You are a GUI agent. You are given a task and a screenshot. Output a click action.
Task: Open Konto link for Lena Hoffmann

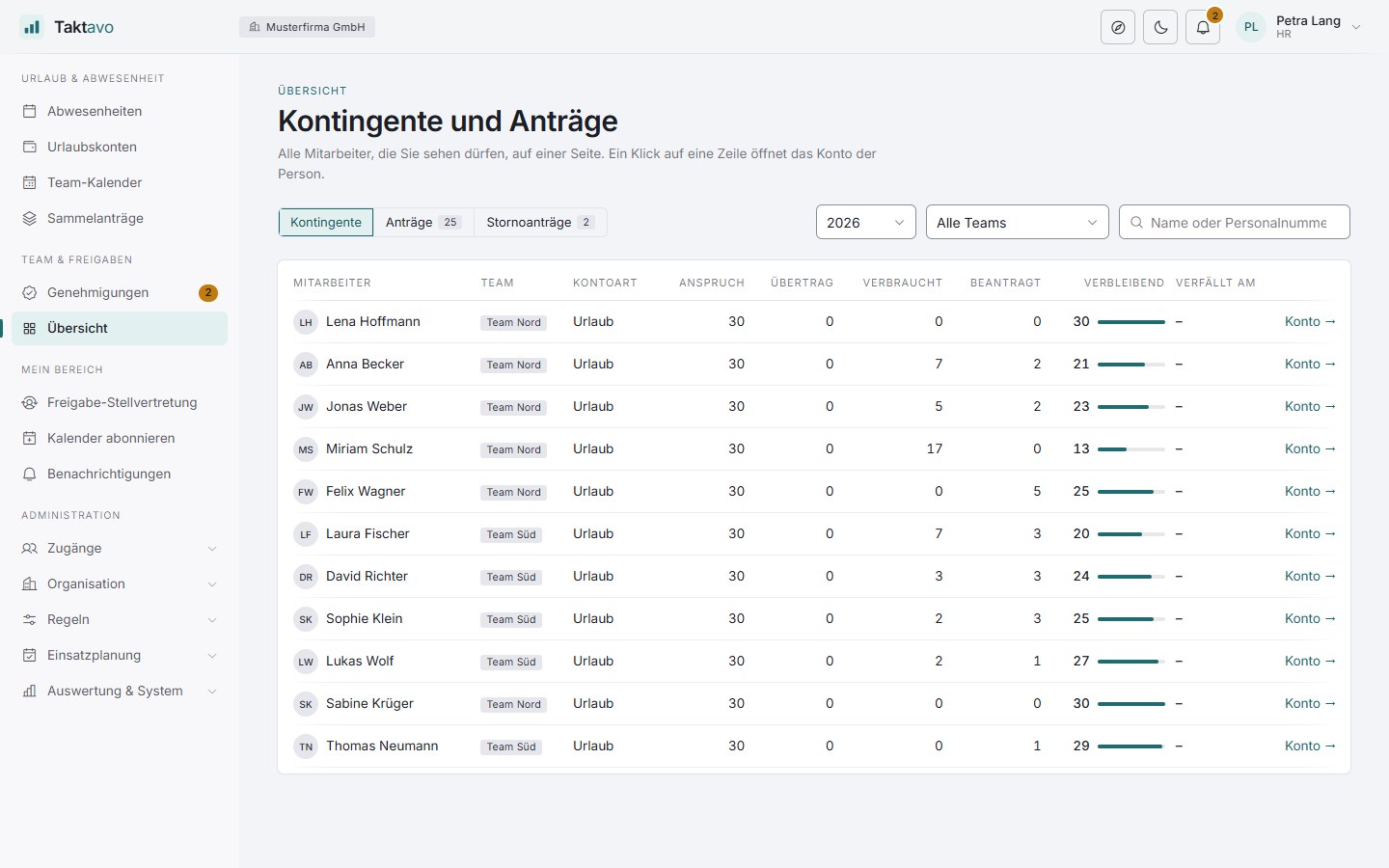[x=1310, y=321]
